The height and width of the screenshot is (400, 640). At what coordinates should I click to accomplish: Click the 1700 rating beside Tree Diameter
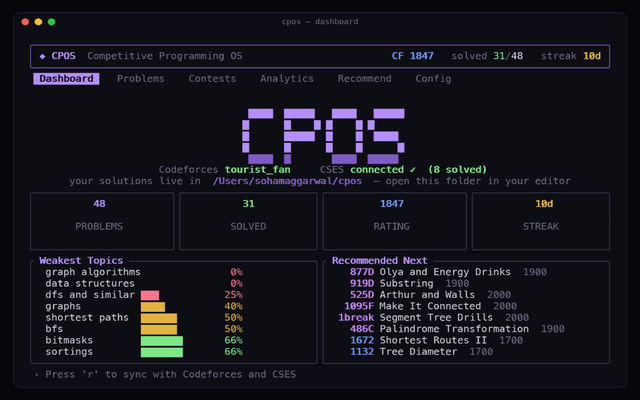click(481, 352)
